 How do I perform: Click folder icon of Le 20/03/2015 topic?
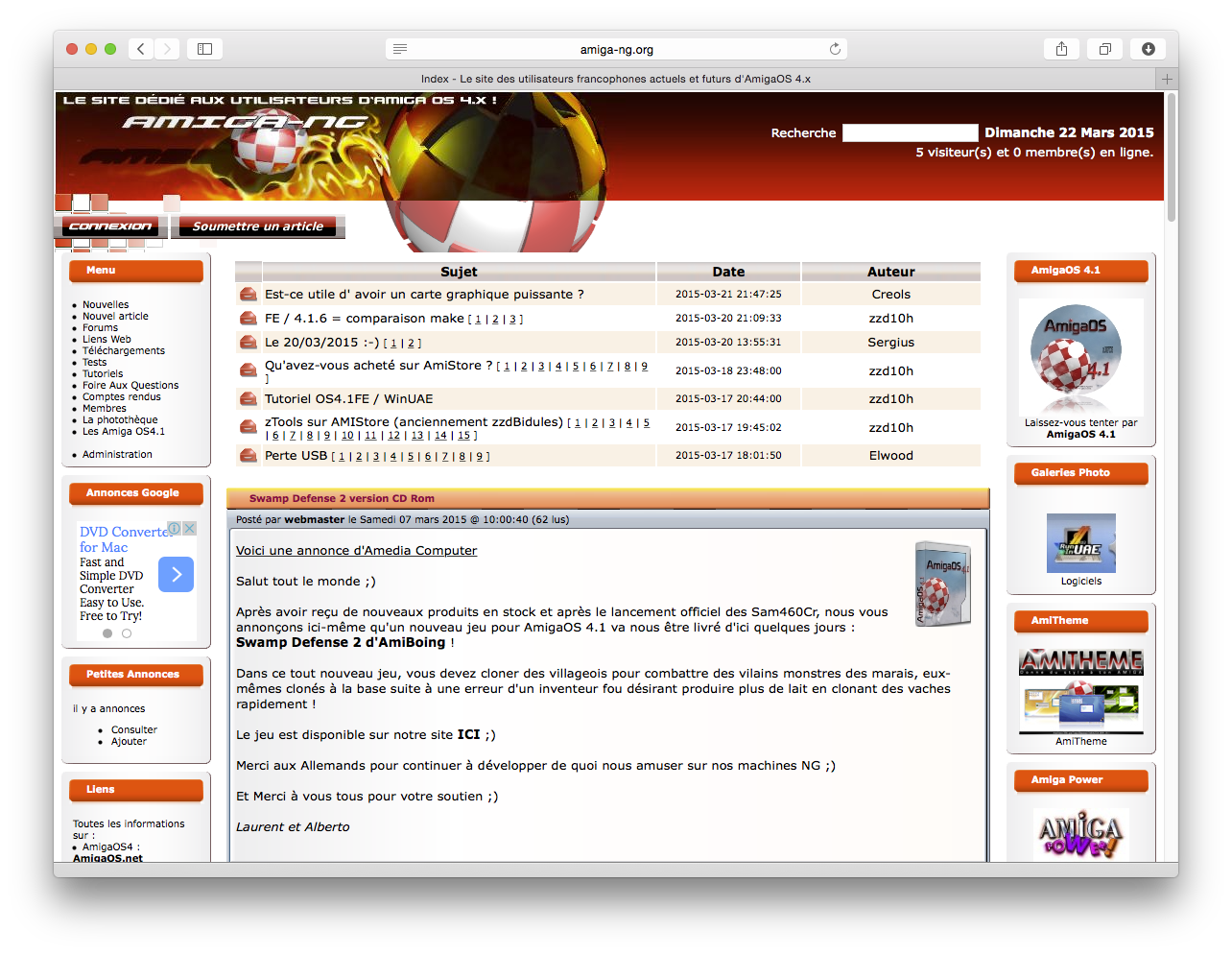[x=249, y=343]
